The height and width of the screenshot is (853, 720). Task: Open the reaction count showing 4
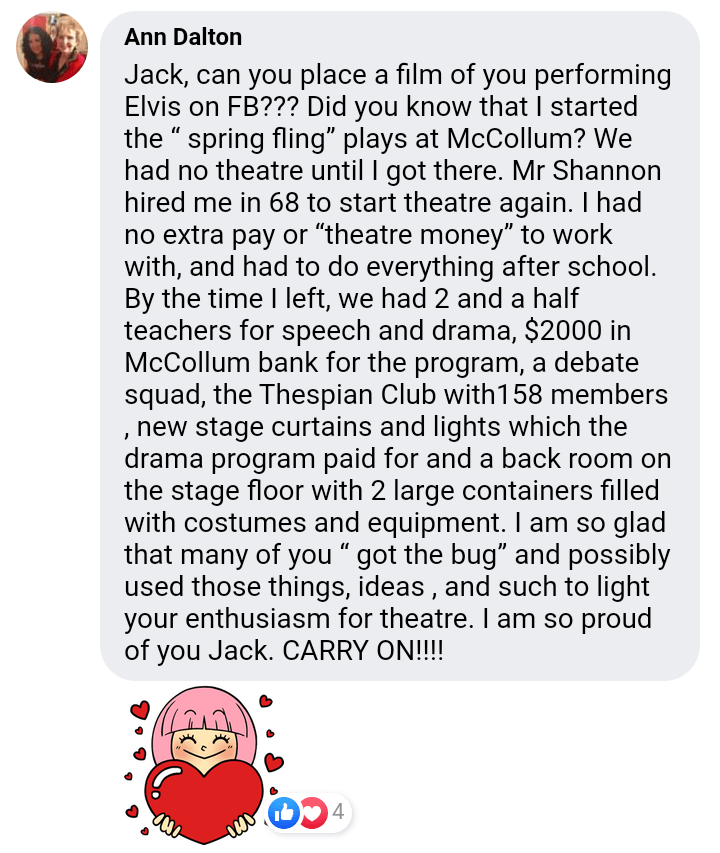[338, 812]
